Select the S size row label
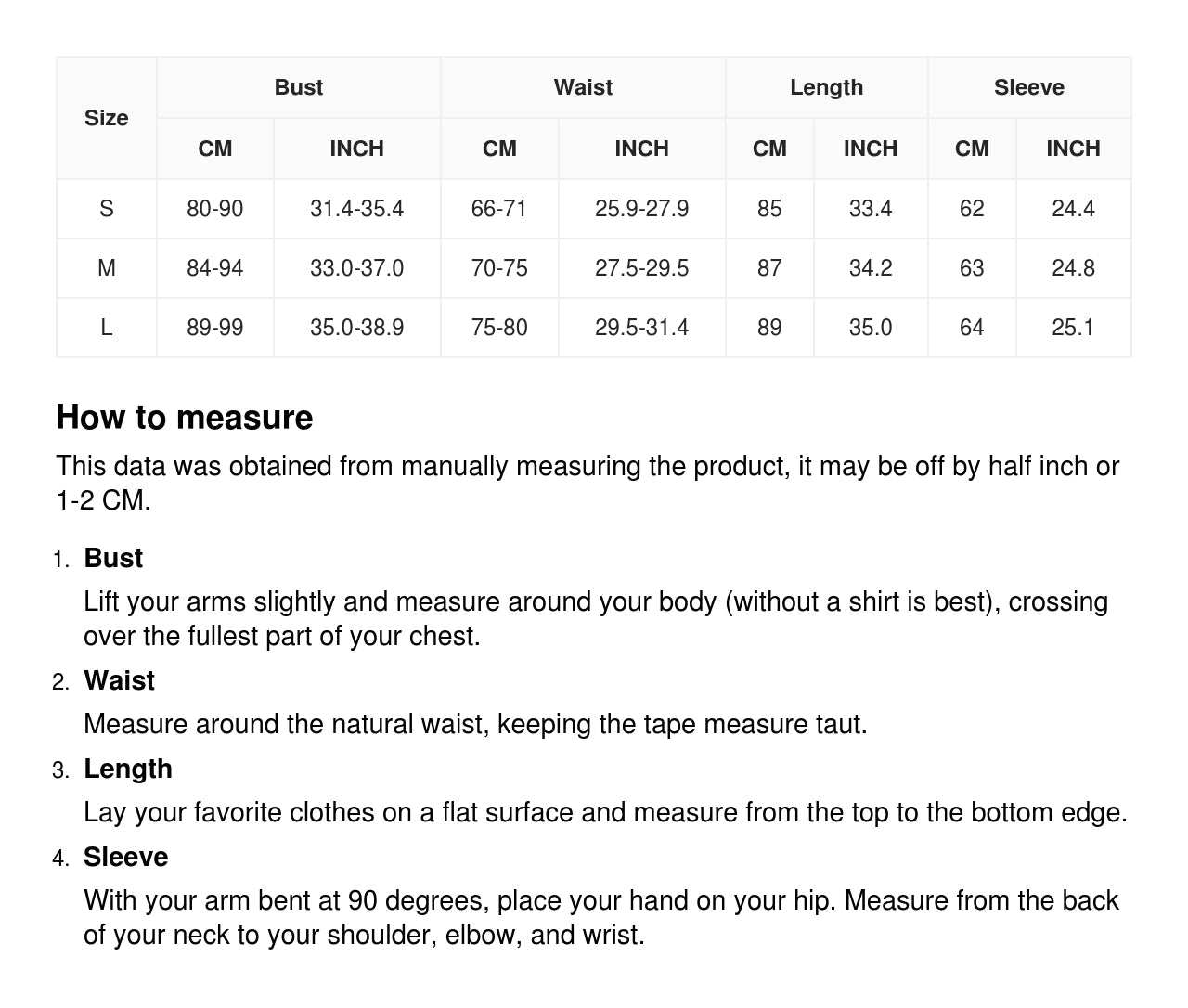Image resolution: width=1188 pixels, height=1008 pixels. [x=106, y=209]
